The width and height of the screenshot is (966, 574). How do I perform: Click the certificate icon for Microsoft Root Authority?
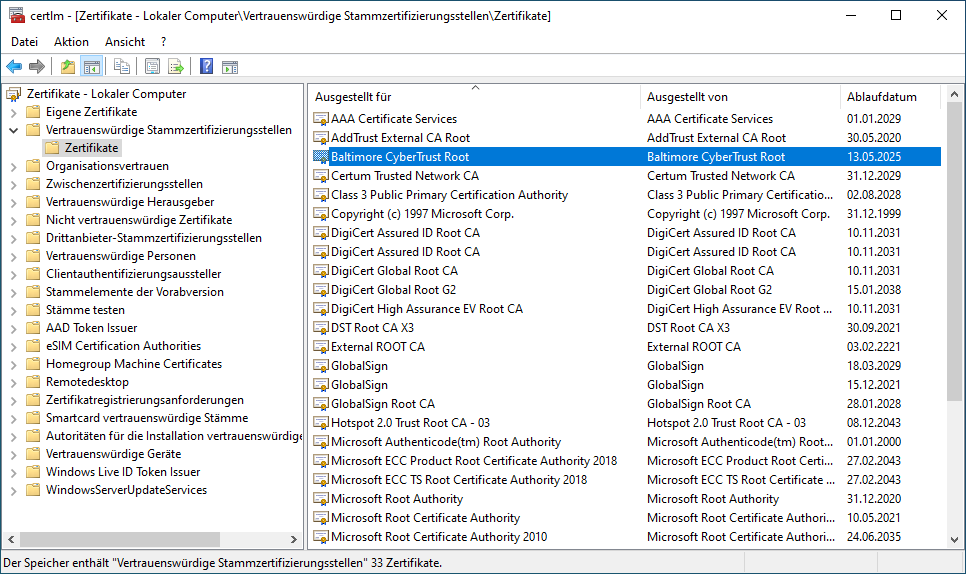pos(320,499)
